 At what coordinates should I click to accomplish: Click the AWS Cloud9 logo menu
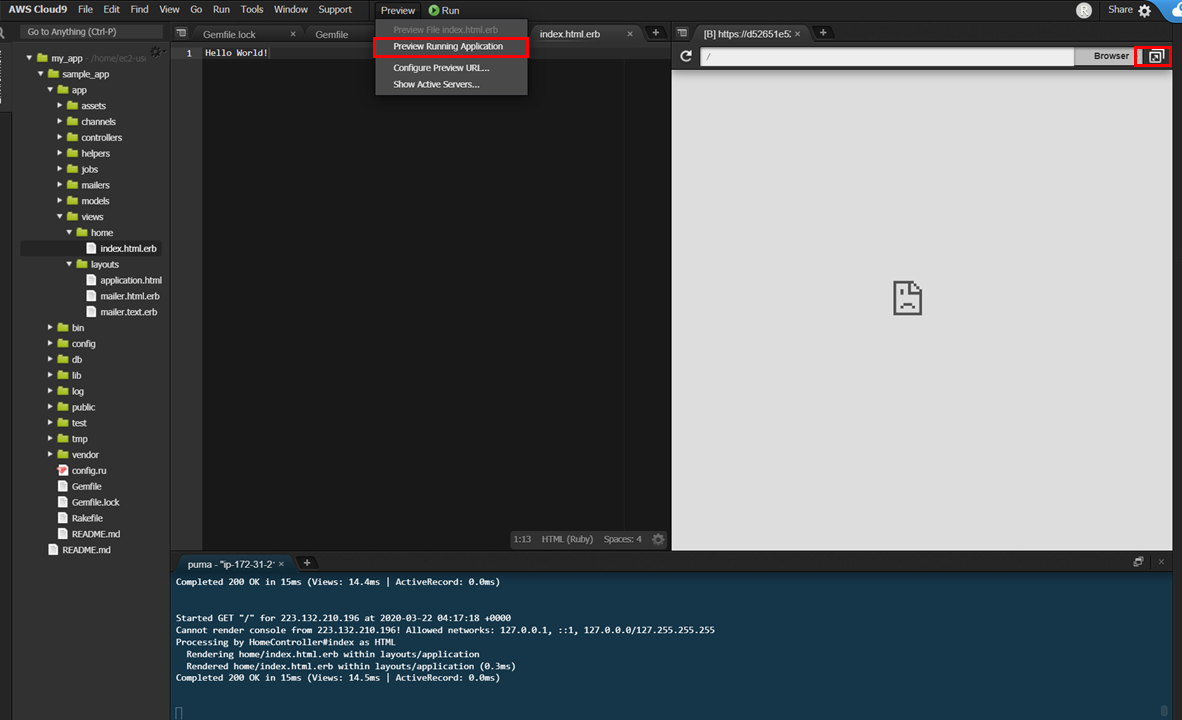(38, 10)
